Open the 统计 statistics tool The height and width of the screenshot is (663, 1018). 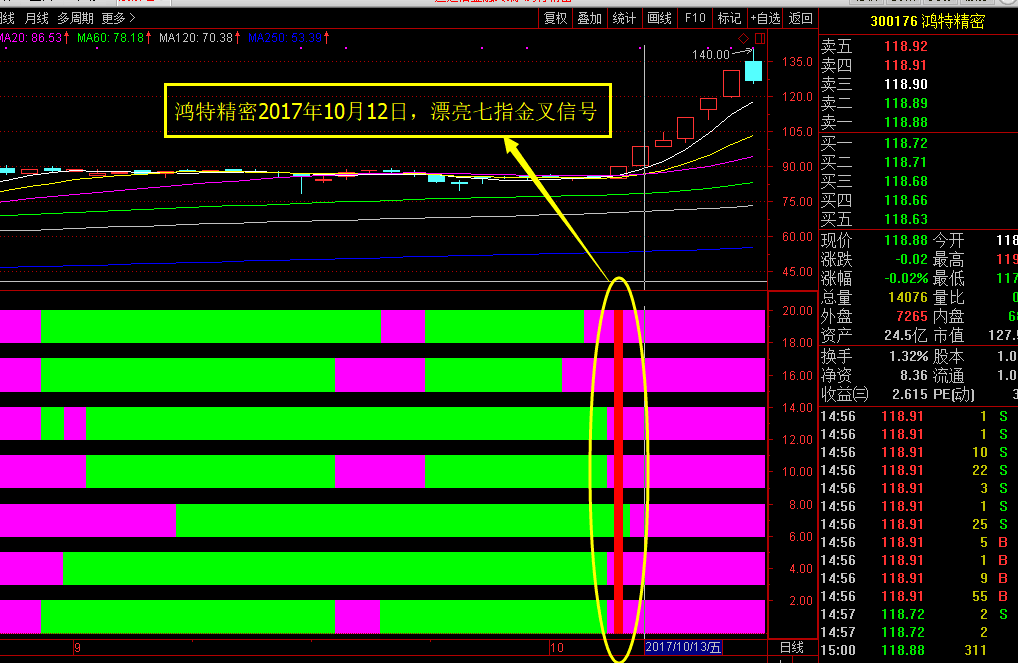click(624, 18)
